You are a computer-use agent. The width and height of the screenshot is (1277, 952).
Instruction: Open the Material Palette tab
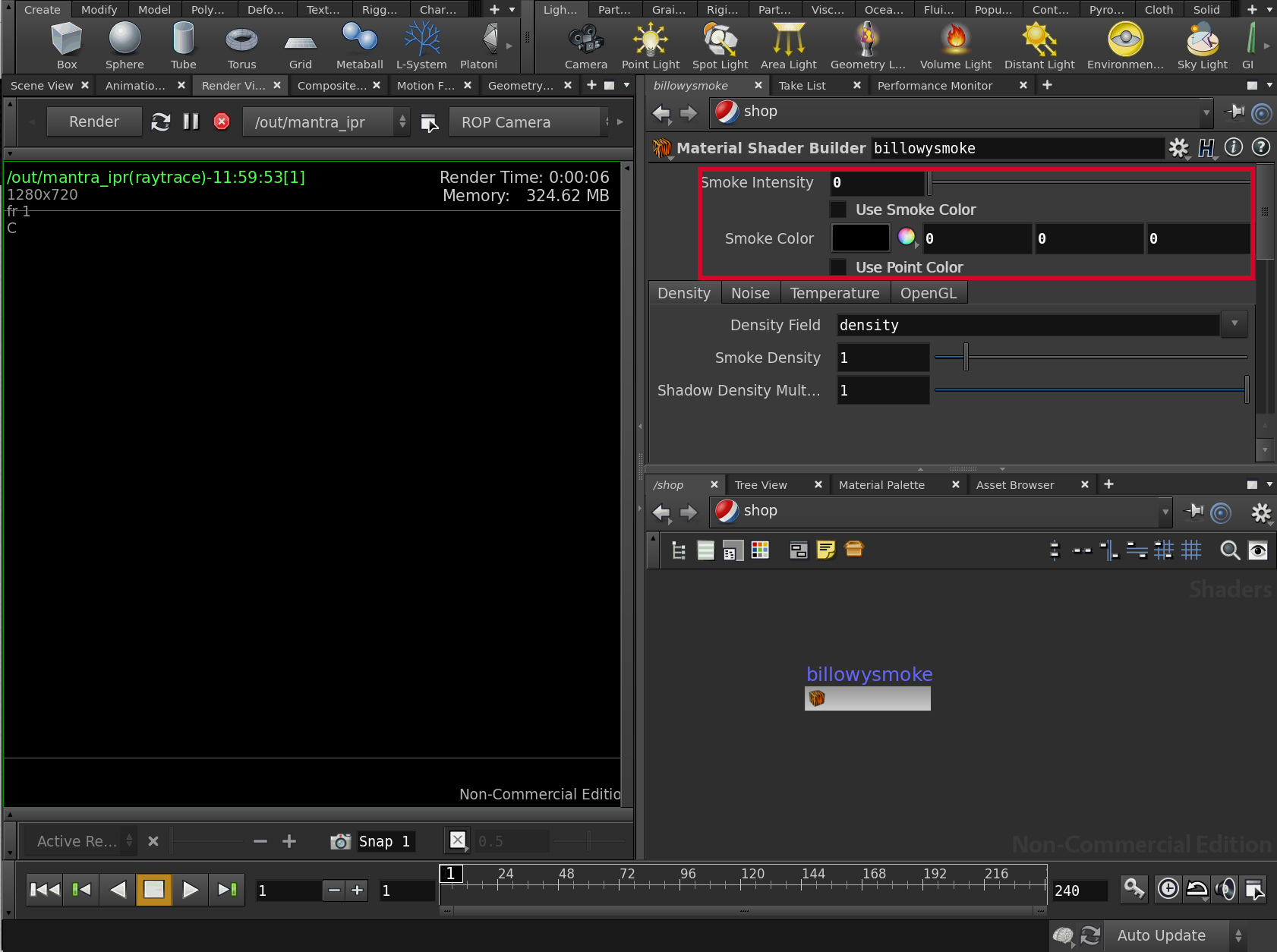pyautogui.click(x=881, y=485)
